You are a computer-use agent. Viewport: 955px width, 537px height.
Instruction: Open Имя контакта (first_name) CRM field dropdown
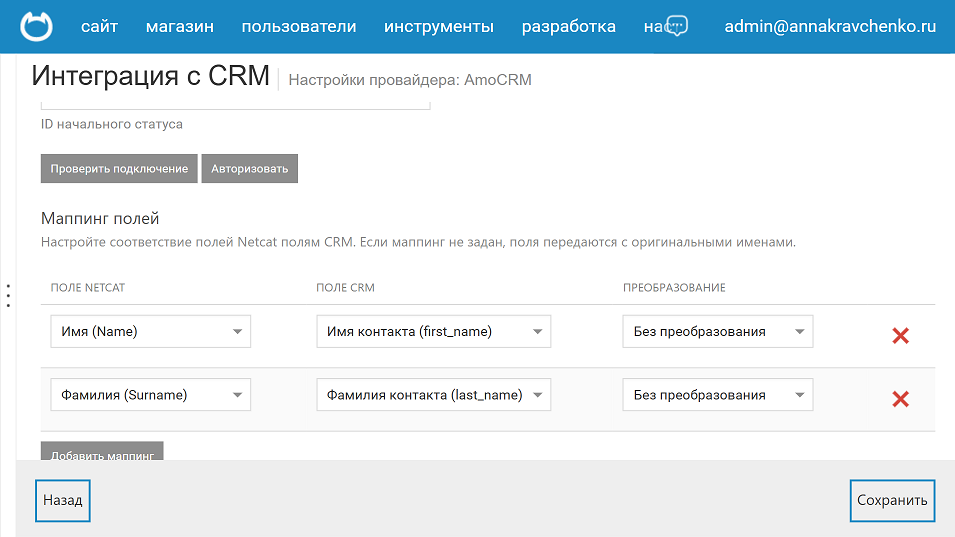click(x=433, y=332)
